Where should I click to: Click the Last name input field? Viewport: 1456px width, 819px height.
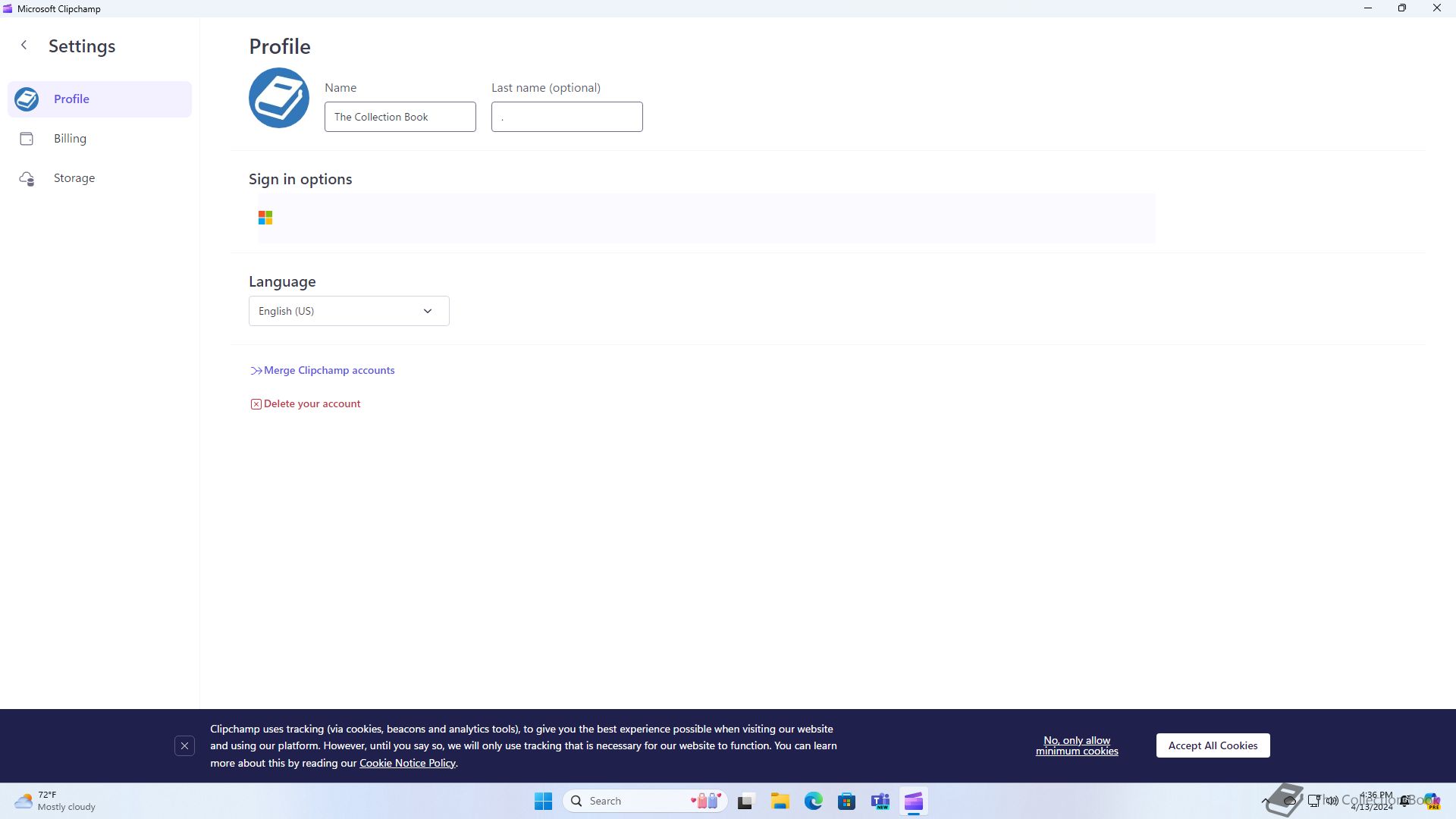coord(567,117)
